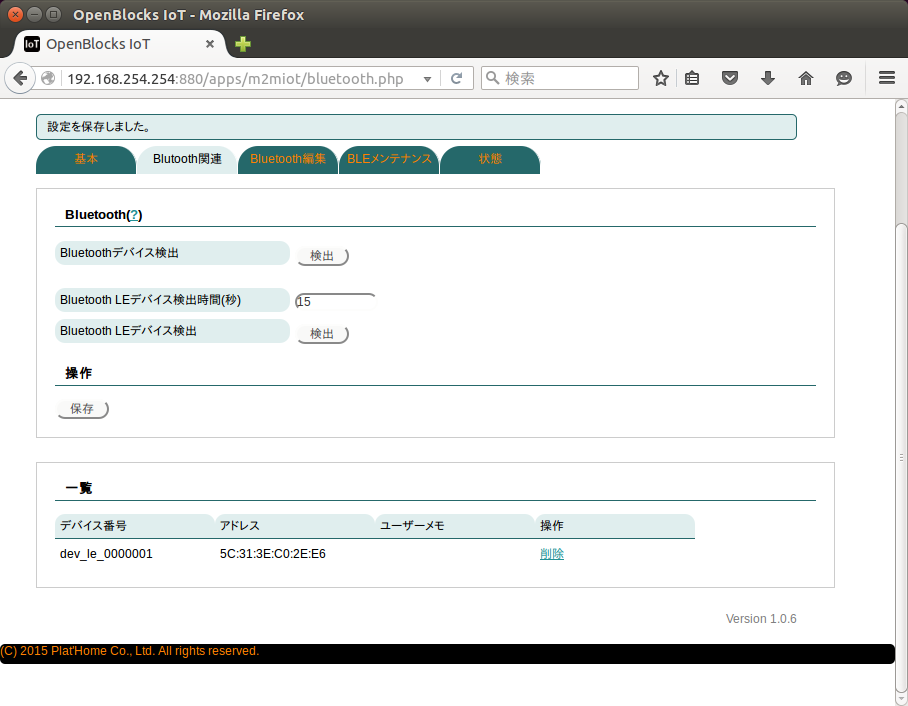Switch to the 基本 tab
The height and width of the screenshot is (706, 908).
pyautogui.click(x=86, y=159)
